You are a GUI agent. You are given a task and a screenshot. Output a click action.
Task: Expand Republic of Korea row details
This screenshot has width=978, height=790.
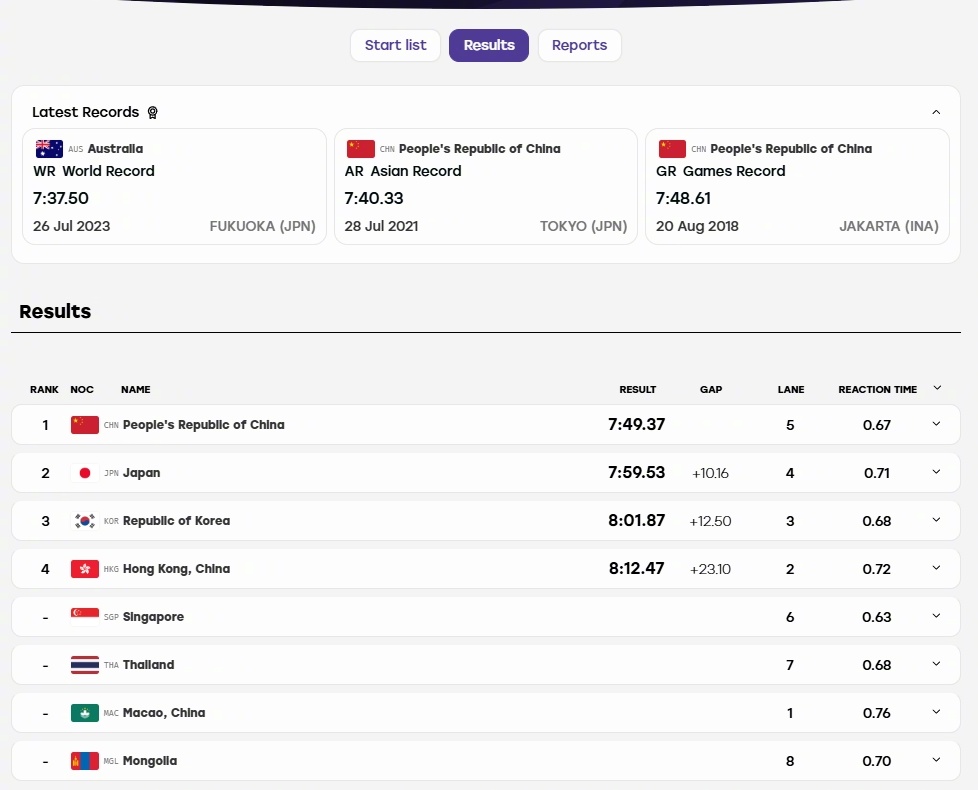click(x=936, y=520)
